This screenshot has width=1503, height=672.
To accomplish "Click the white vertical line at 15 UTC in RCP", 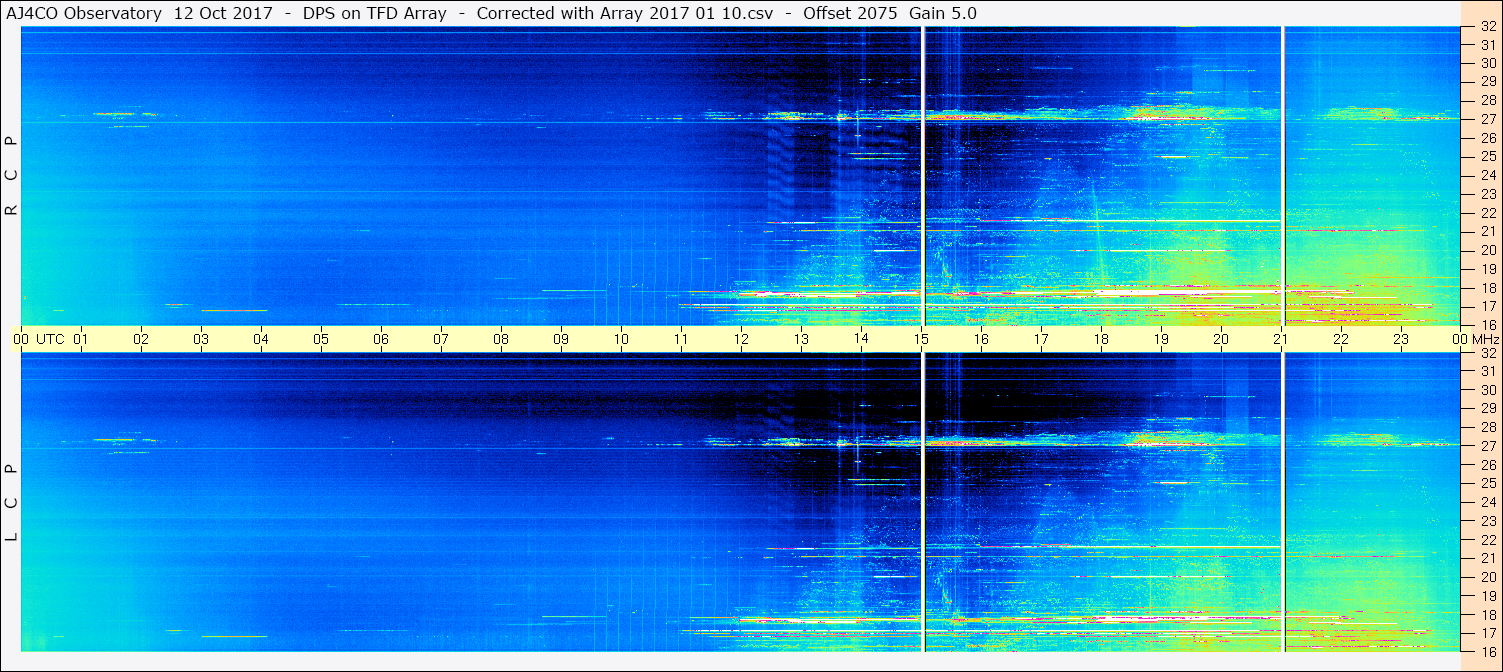I will tap(922, 175).
